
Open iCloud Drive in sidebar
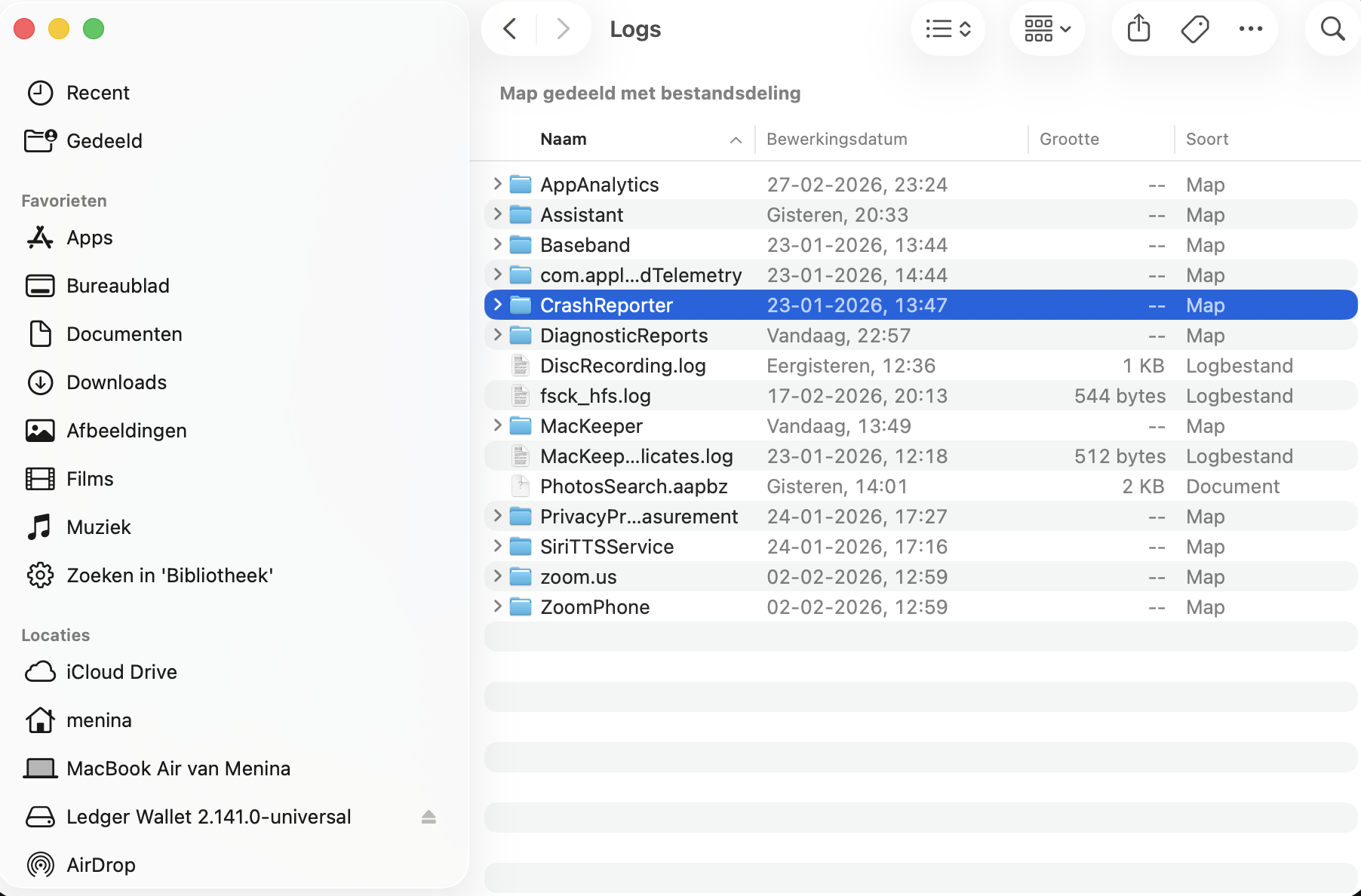coord(121,672)
